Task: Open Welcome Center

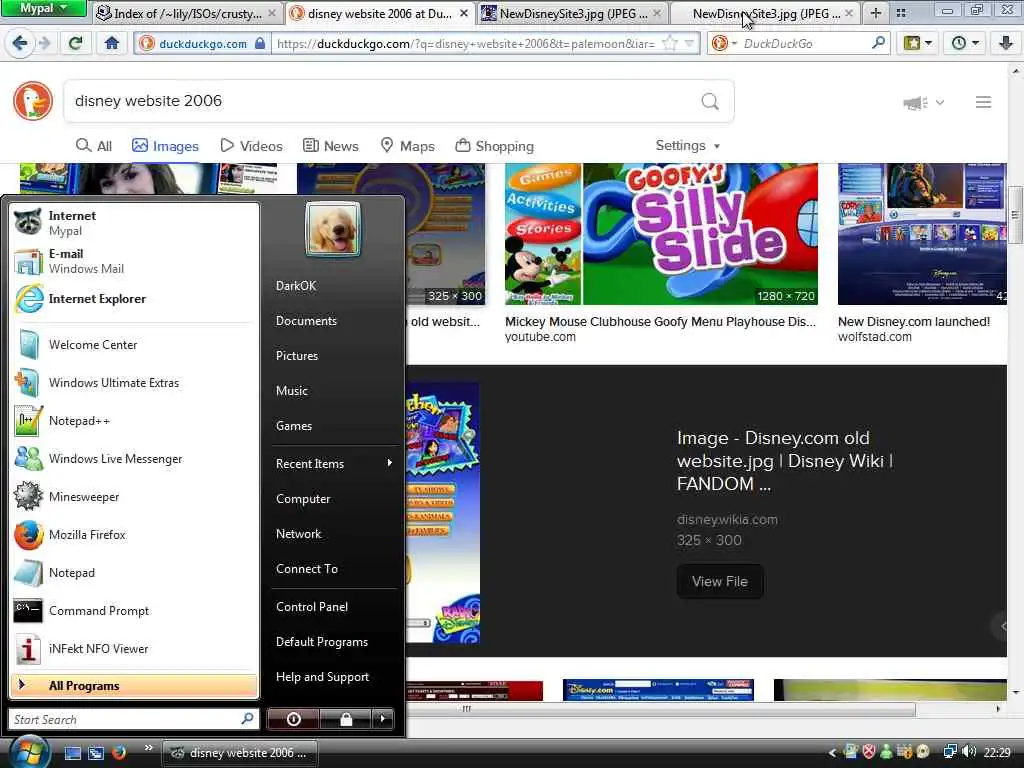Action: [134, 345]
